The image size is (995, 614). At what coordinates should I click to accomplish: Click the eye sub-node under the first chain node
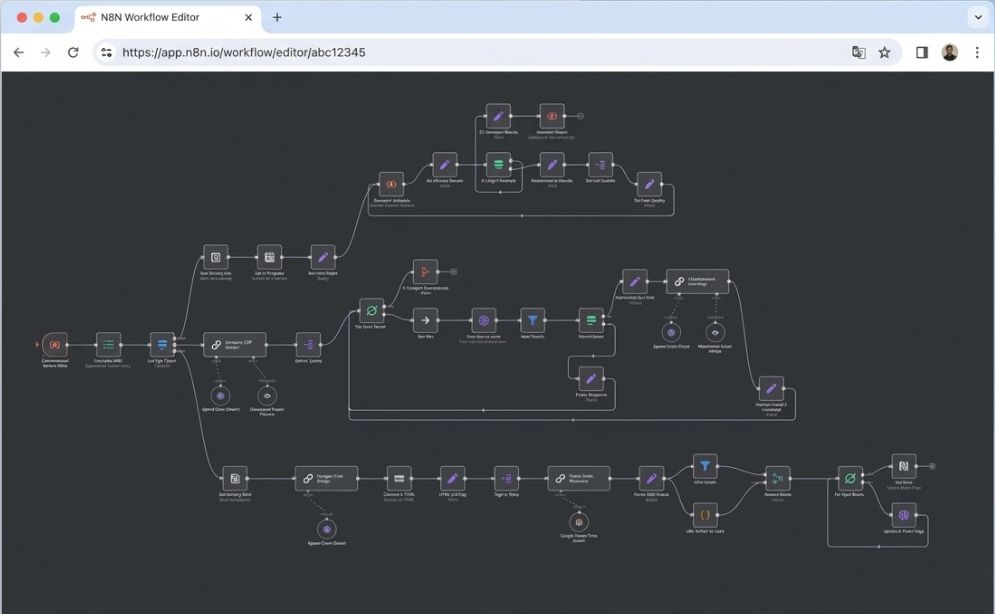(267, 396)
